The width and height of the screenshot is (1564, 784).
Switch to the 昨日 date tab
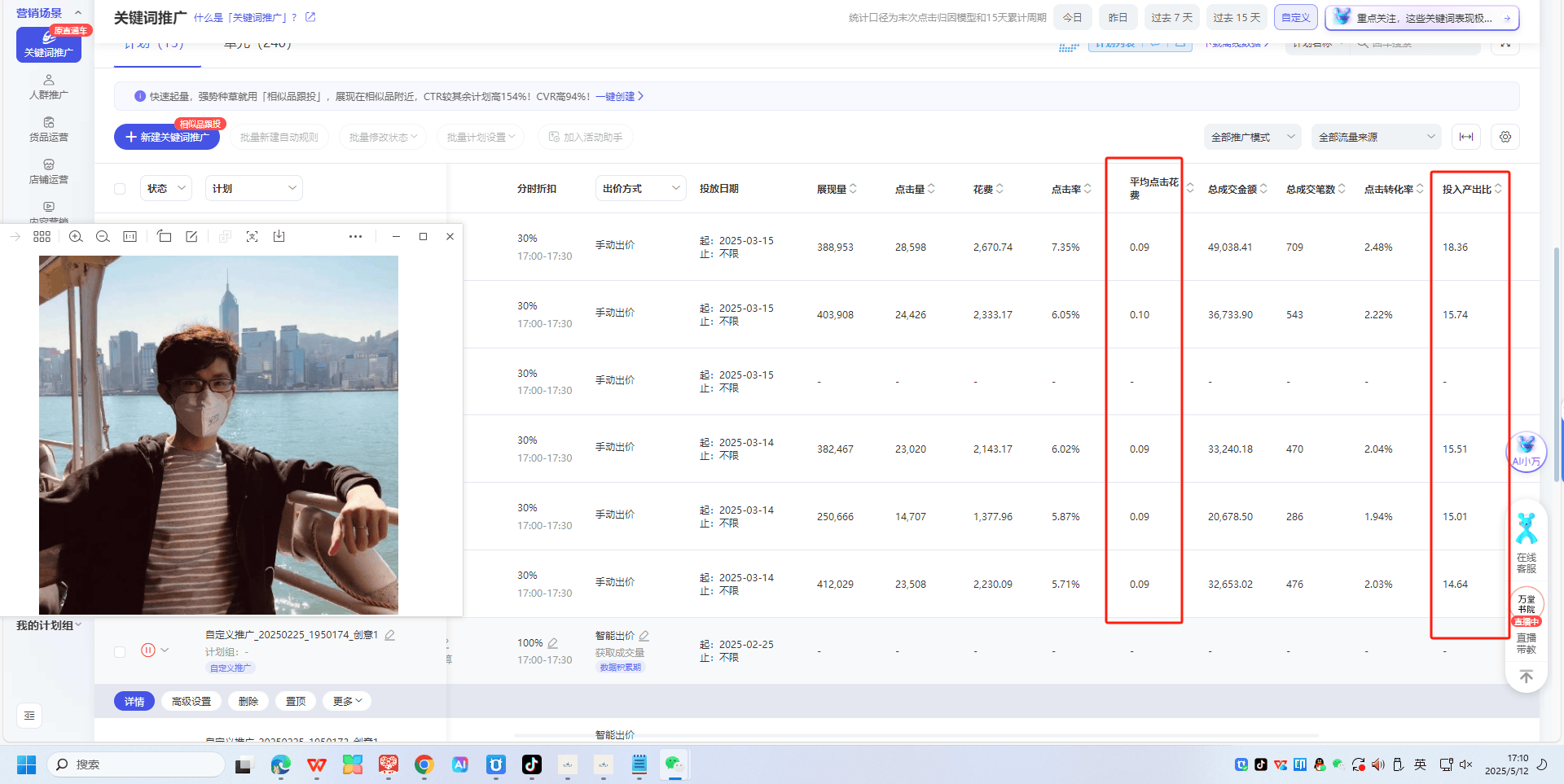tap(1118, 17)
